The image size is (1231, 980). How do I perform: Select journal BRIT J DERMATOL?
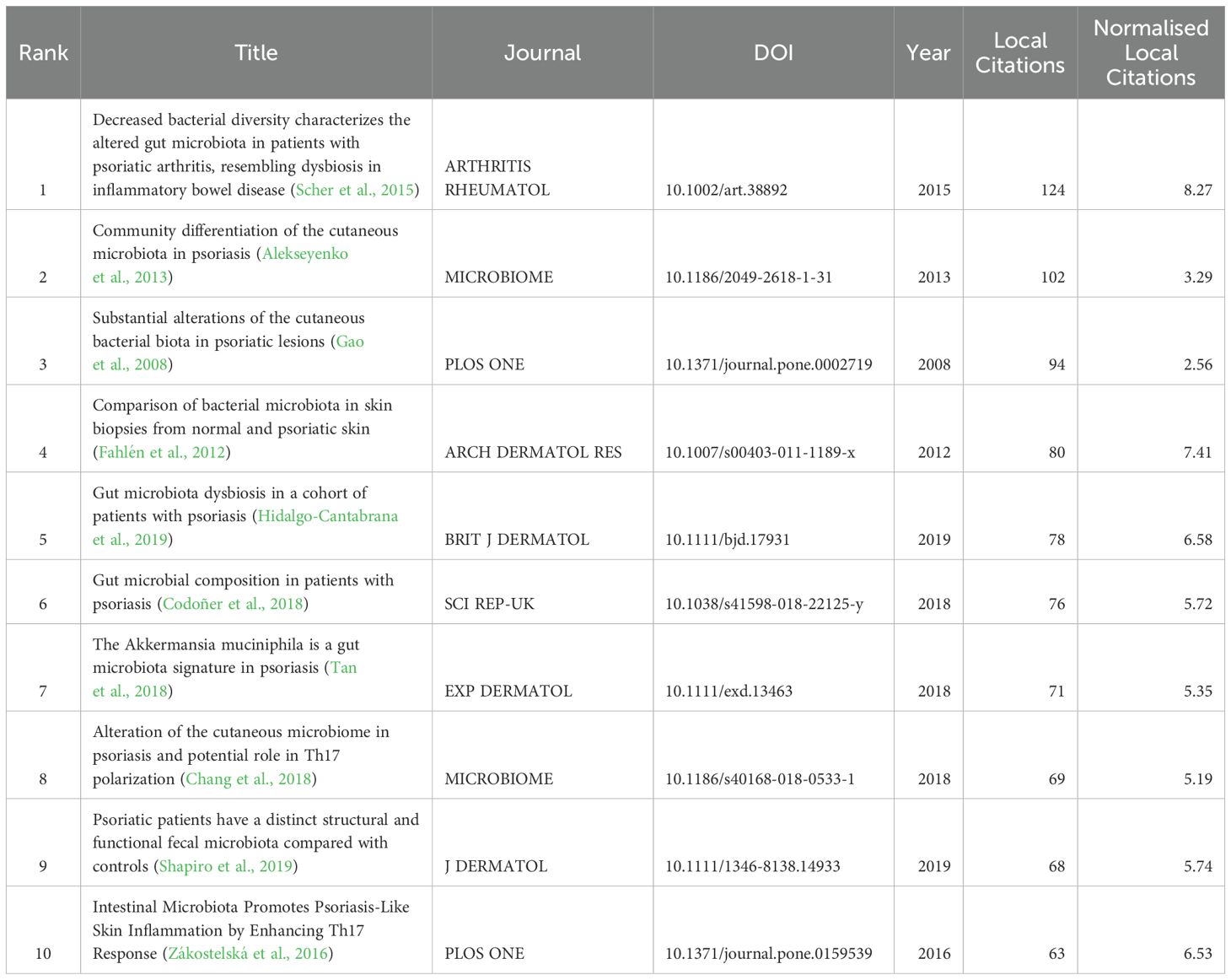point(517,540)
